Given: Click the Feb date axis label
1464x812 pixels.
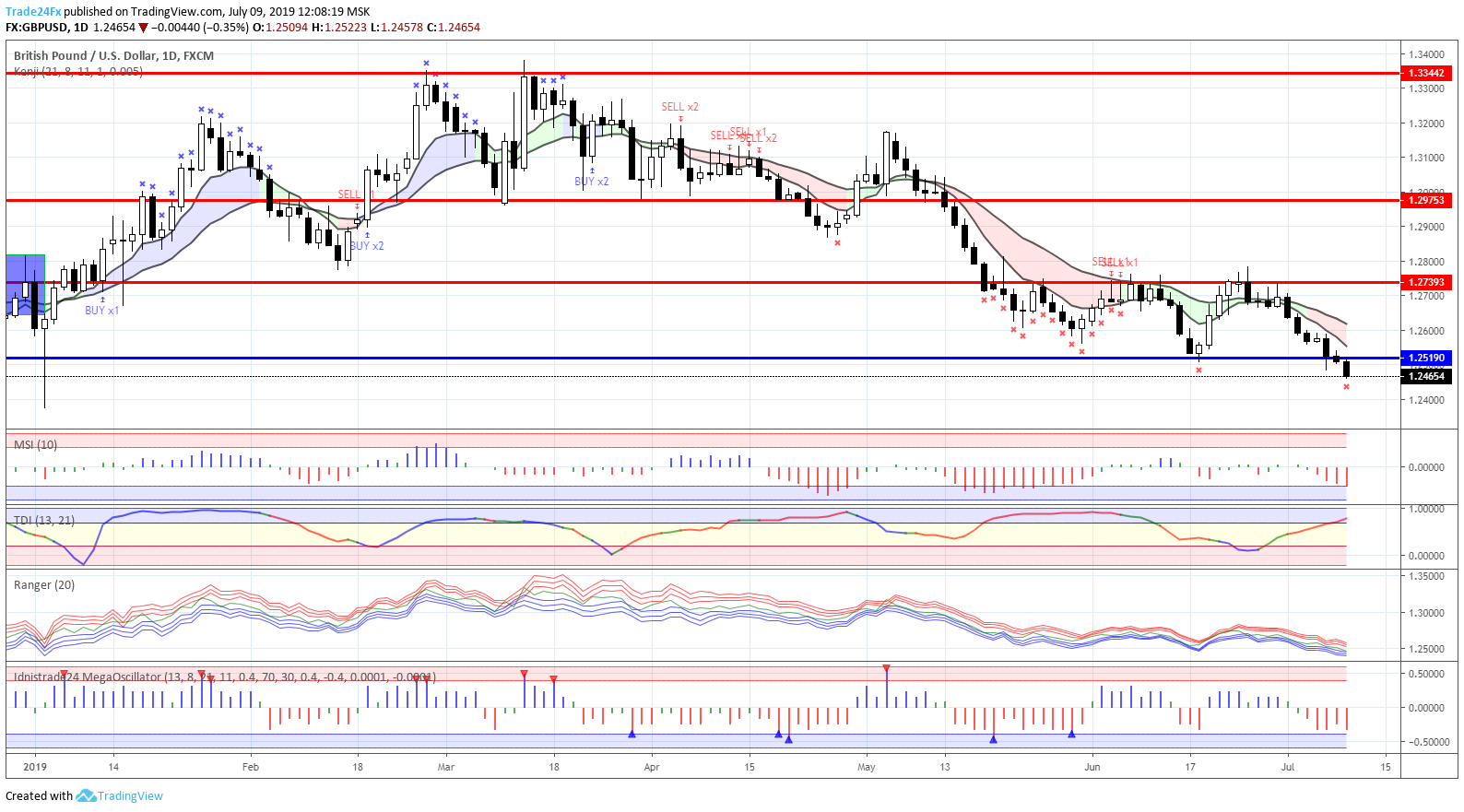Looking at the screenshot, I should coord(251,767).
